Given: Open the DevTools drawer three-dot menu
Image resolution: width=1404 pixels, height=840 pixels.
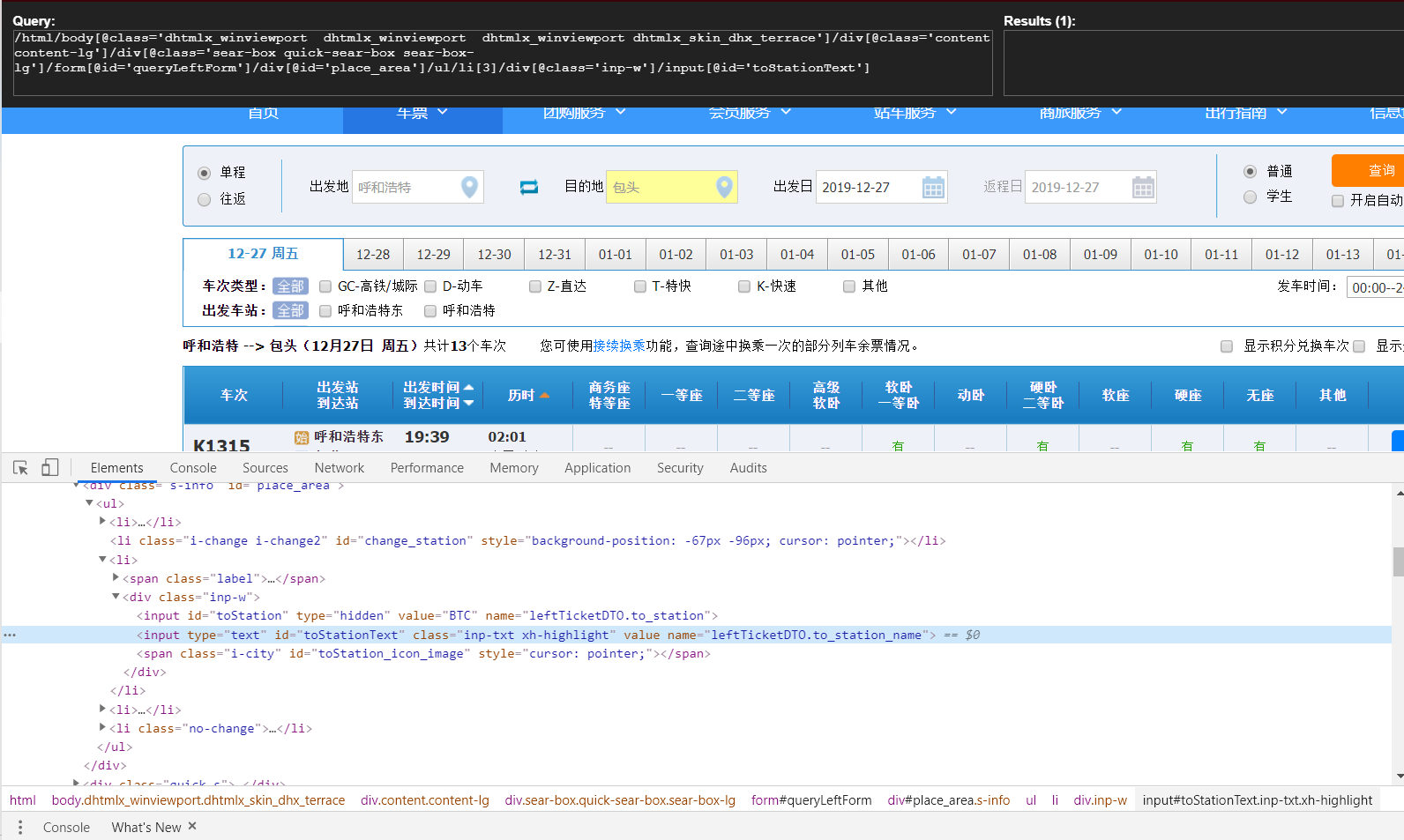Looking at the screenshot, I should pos(20,827).
